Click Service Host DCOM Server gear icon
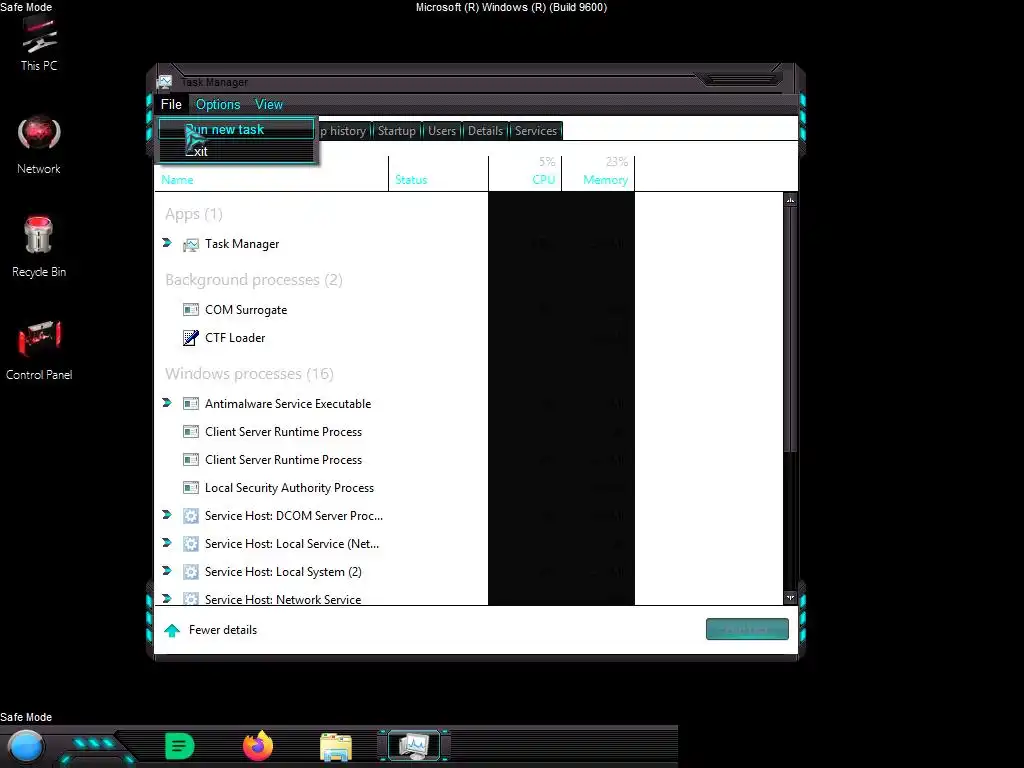 (191, 516)
